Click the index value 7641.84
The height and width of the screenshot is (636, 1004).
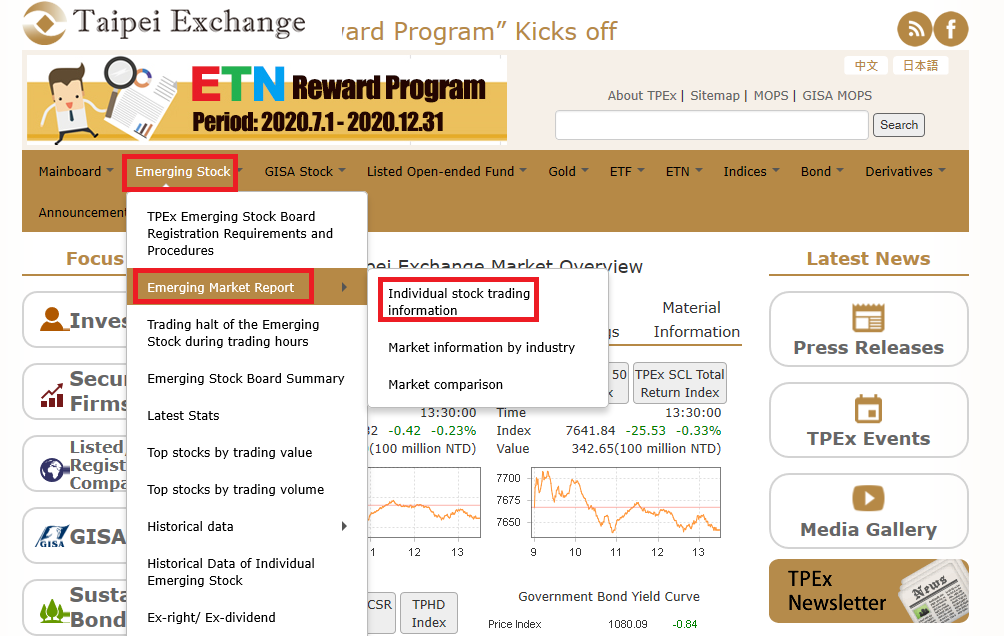590,431
